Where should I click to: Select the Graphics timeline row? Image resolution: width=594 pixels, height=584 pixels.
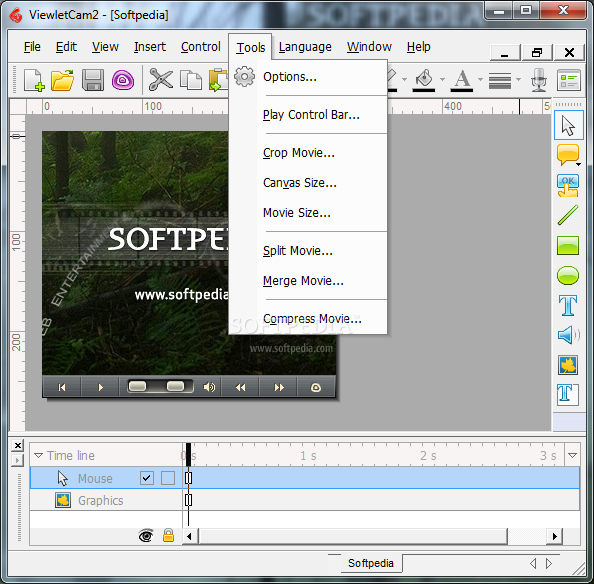(305, 500)
